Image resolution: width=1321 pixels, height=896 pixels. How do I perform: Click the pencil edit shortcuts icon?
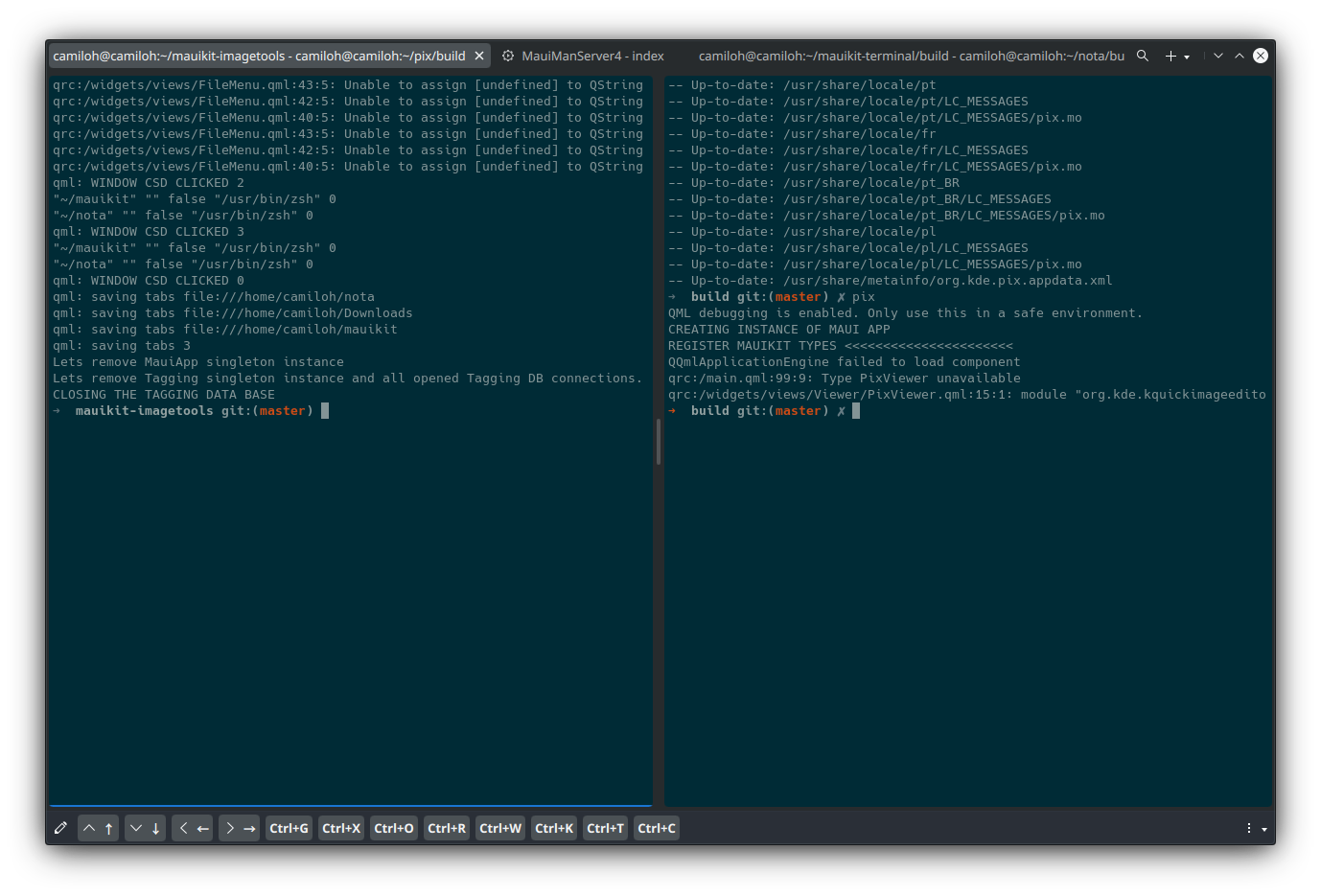tap(60, 828)
